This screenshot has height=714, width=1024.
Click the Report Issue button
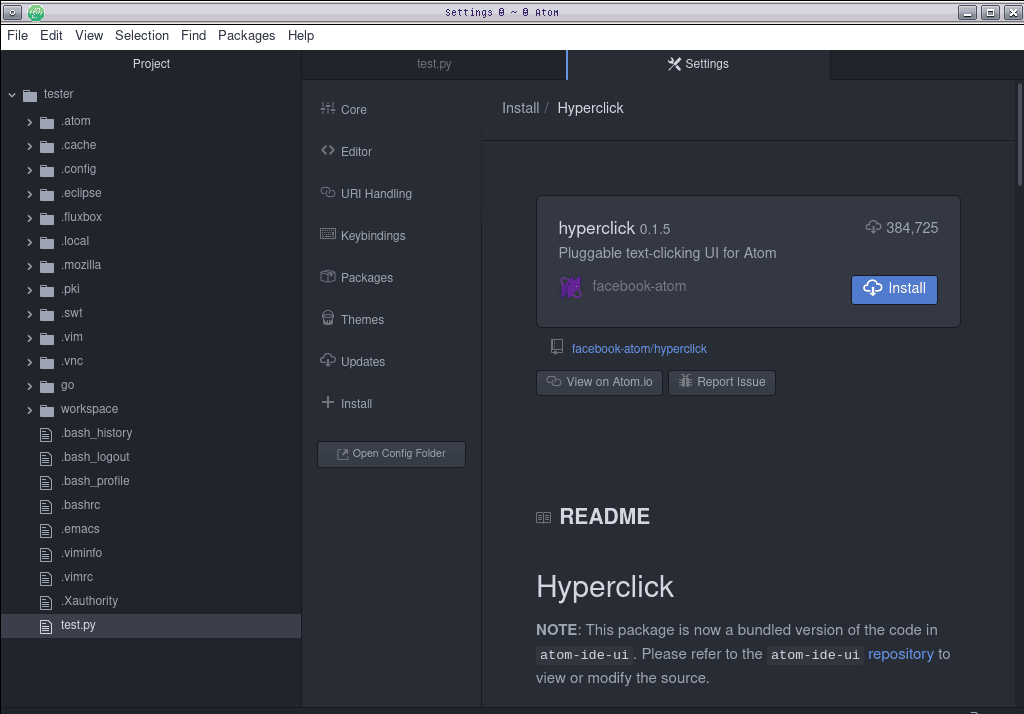[x=721, y=382]
